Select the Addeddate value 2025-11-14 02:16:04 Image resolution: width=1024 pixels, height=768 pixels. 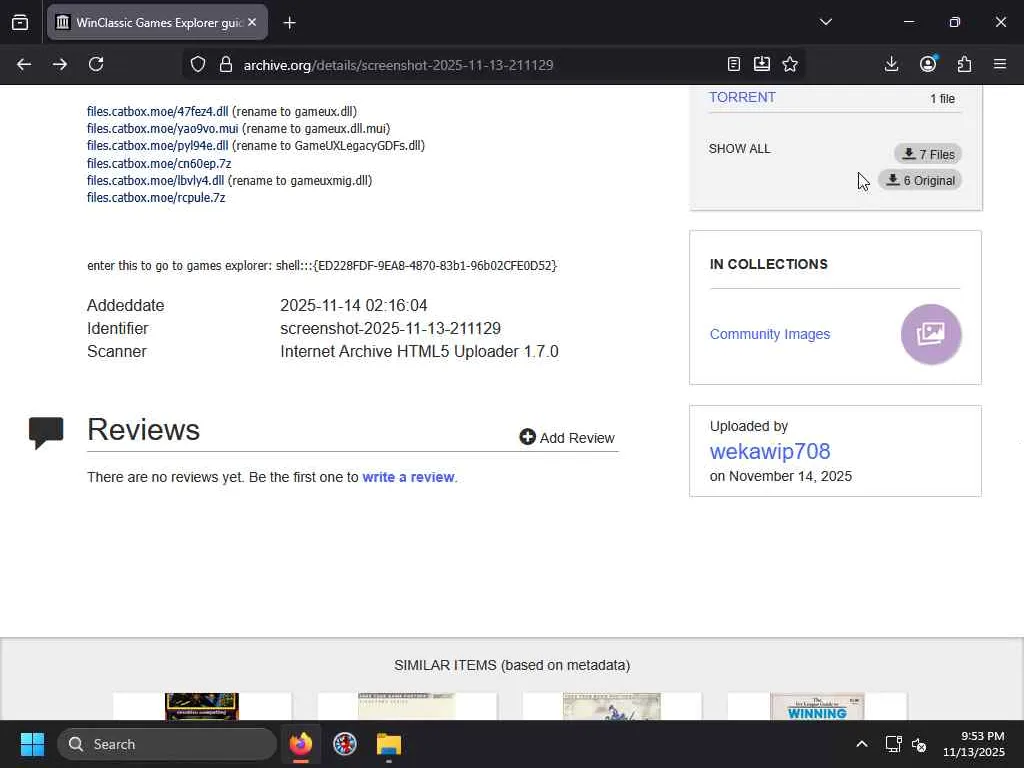pos(353,305)
